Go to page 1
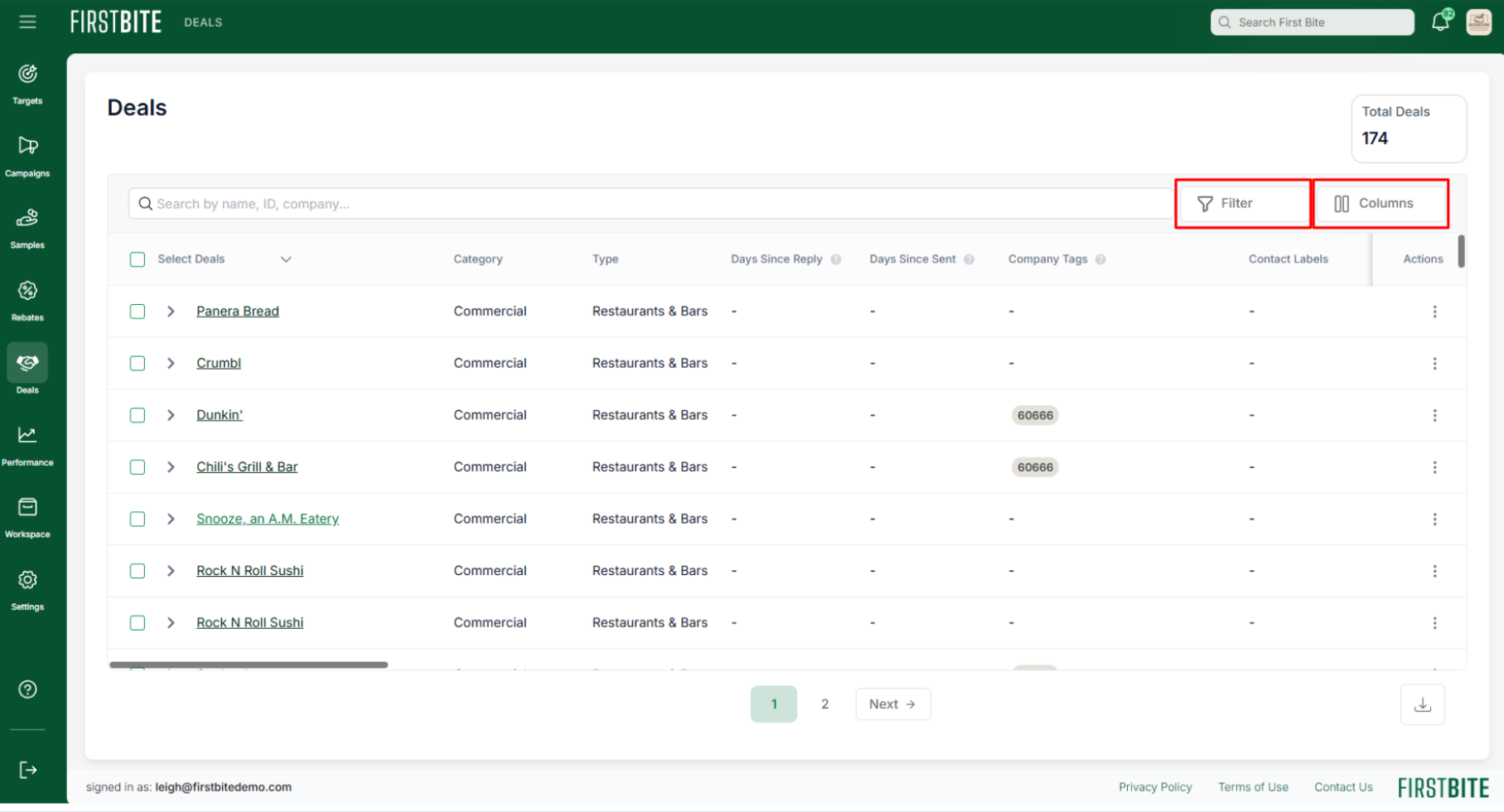 coord(774,704)
